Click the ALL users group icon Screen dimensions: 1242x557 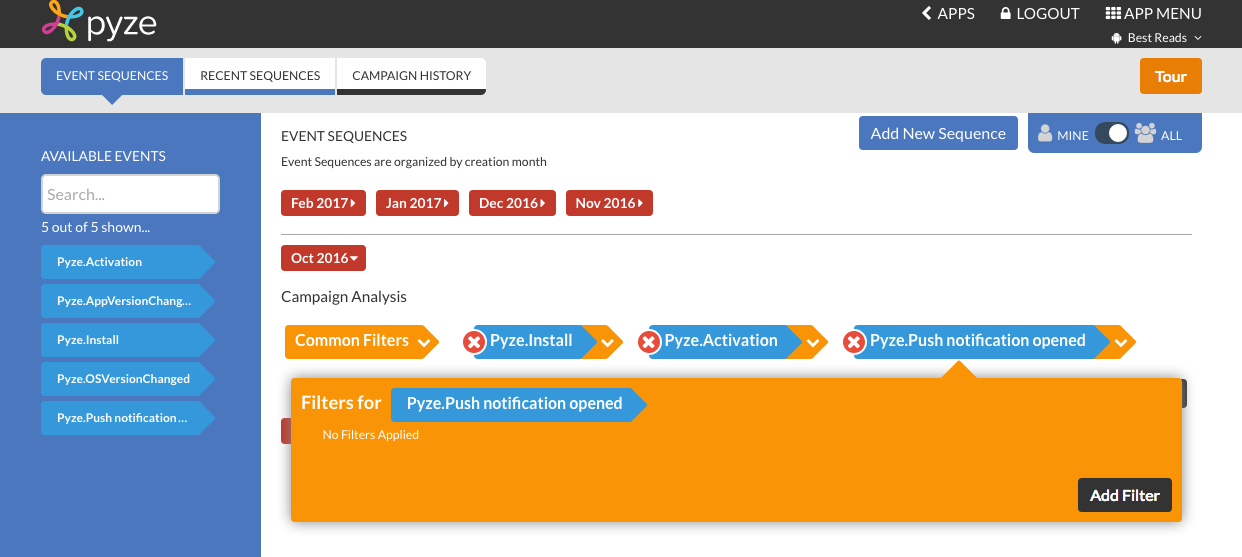pos(1146,133)
